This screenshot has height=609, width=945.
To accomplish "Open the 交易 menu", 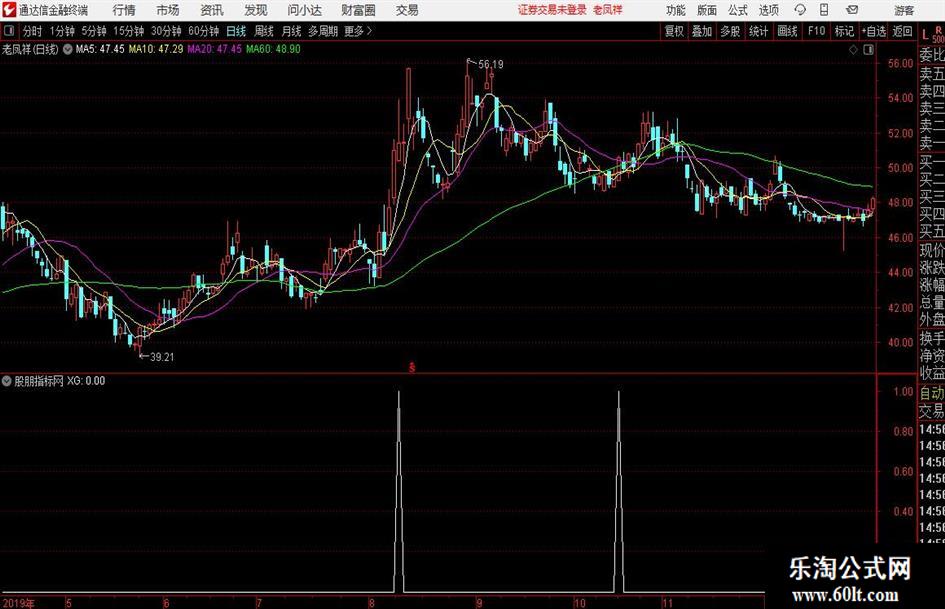I will tap(407, 10).
